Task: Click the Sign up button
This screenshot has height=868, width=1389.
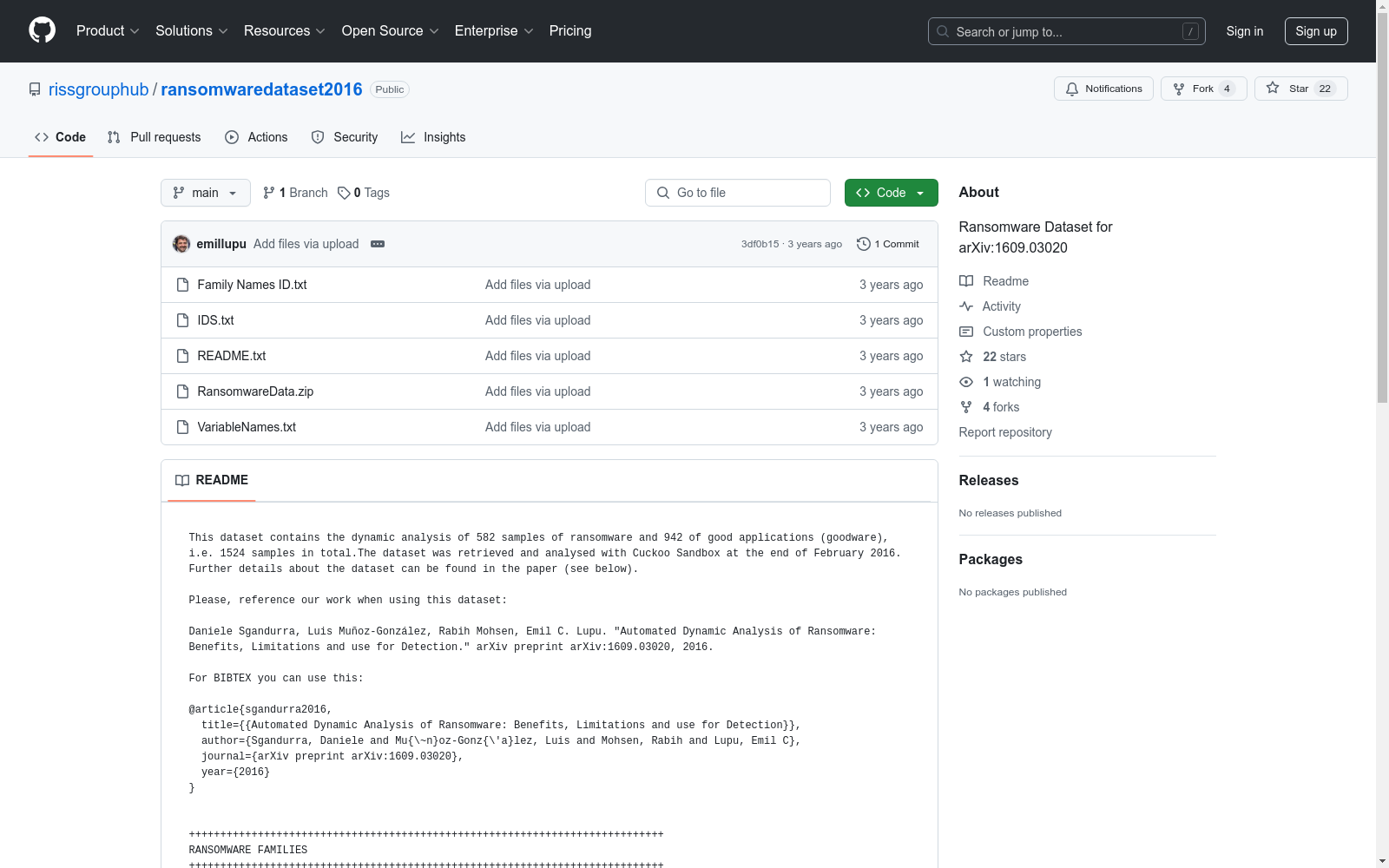Action: pos(1316,31)
